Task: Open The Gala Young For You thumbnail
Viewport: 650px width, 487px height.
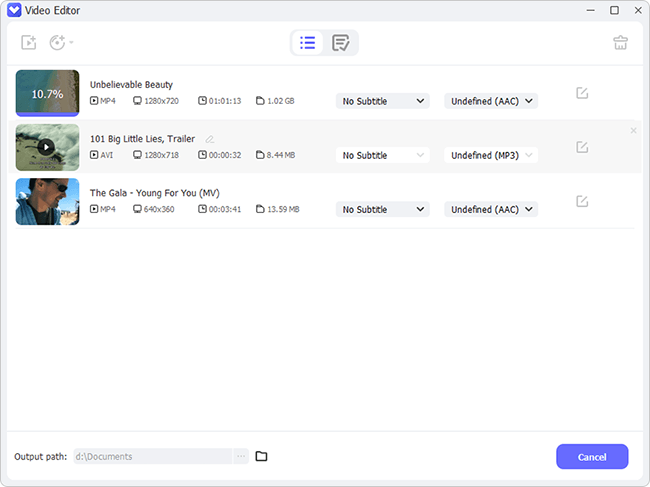Action: pyautogui.click(x=47, y=201)
